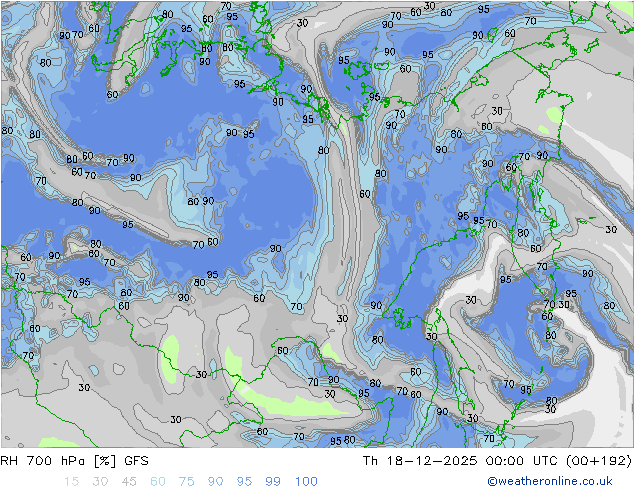
Task: Click legend value 75
Action: tap(187, 482)
